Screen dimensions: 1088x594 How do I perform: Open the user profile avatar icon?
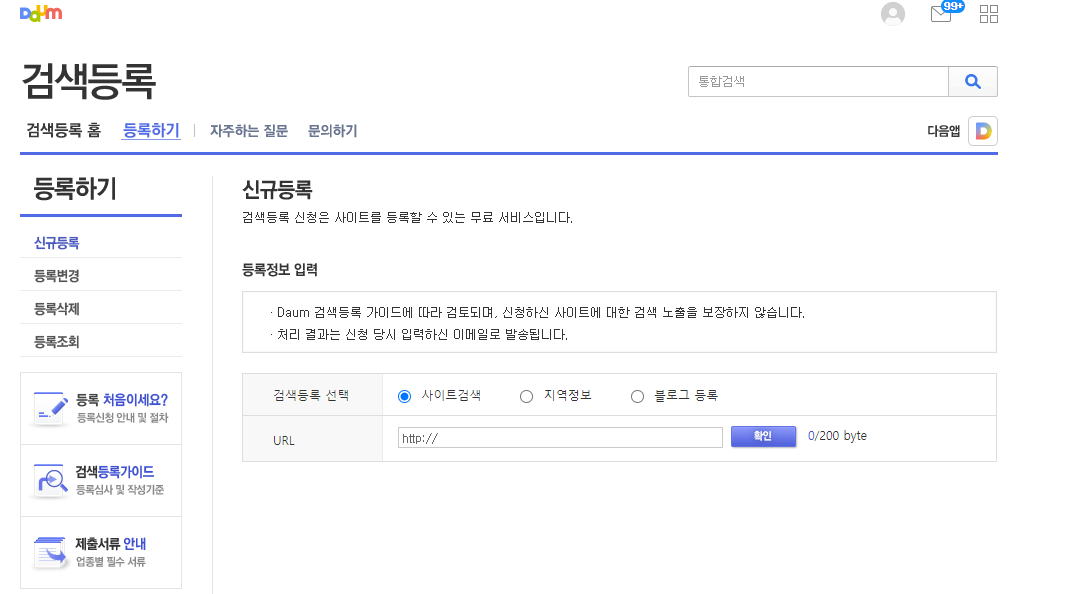click(x=892, y=14)
